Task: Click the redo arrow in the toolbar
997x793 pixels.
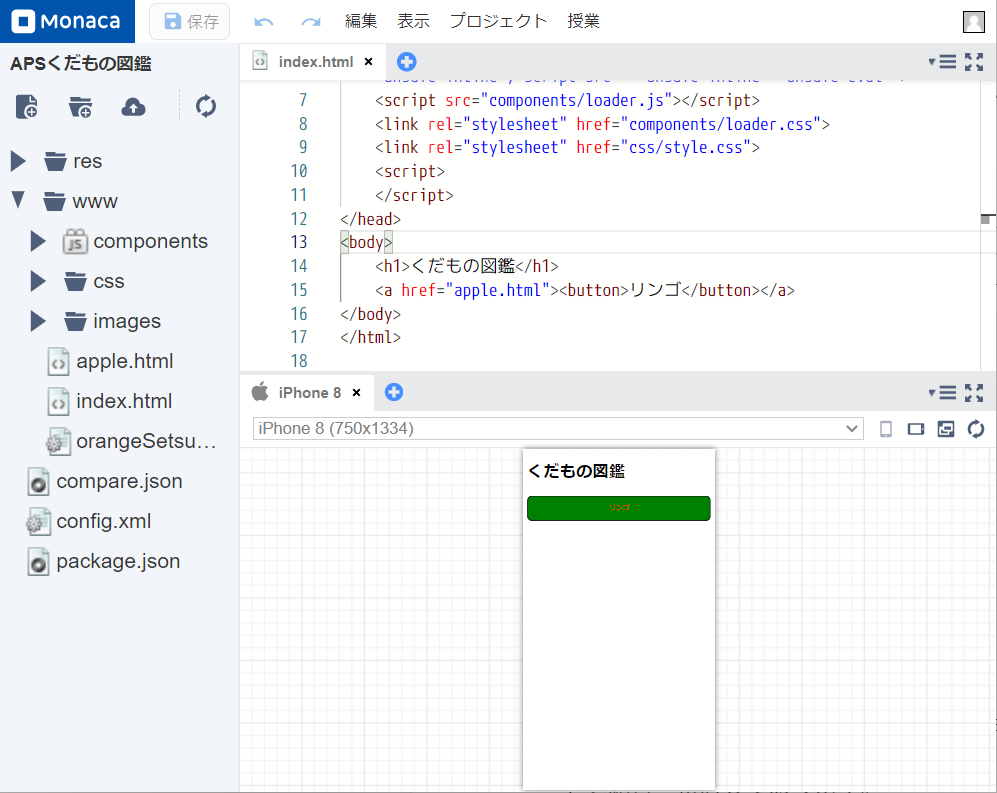Action: [x=309, y=20]
